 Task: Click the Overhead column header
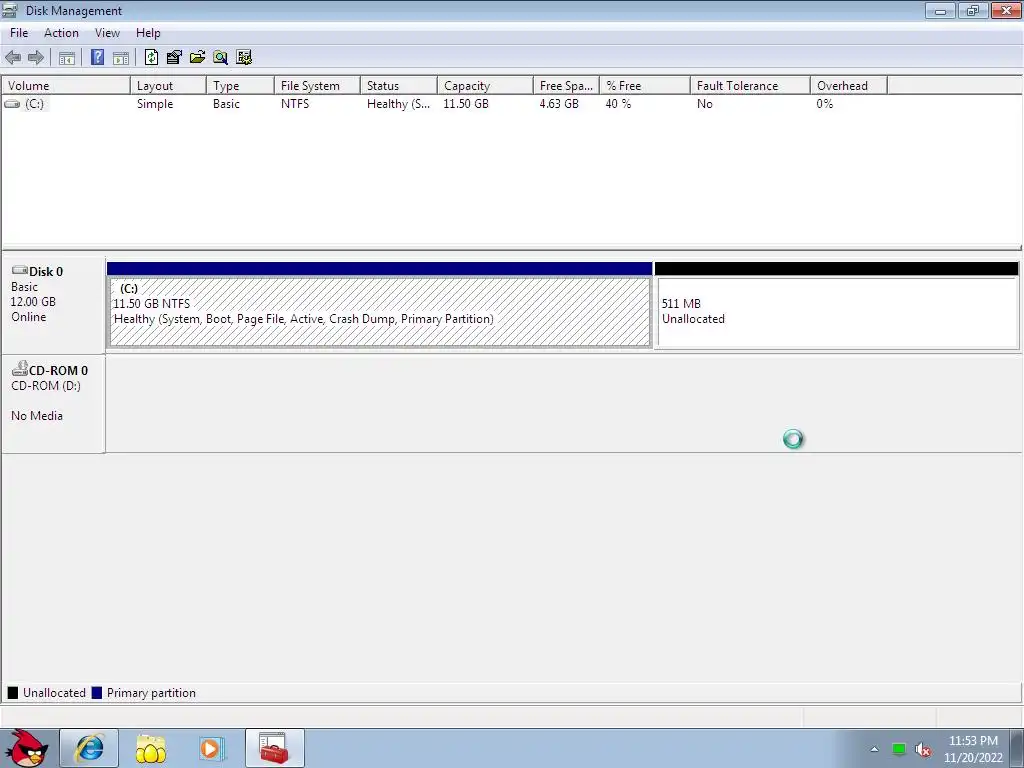[x=849, y=86]
